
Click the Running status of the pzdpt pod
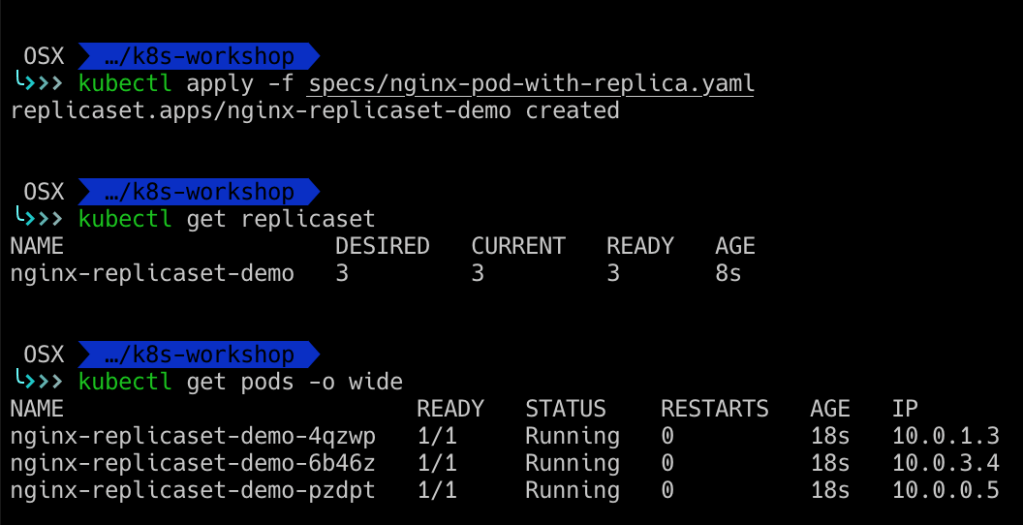click(x=572, y=491)
